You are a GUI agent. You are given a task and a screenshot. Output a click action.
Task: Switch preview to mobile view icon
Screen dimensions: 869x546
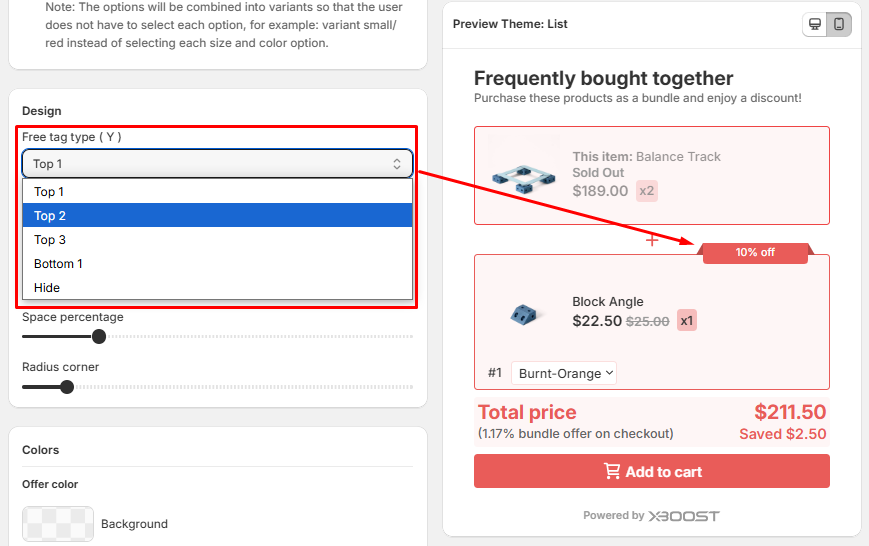pos(839,24)
